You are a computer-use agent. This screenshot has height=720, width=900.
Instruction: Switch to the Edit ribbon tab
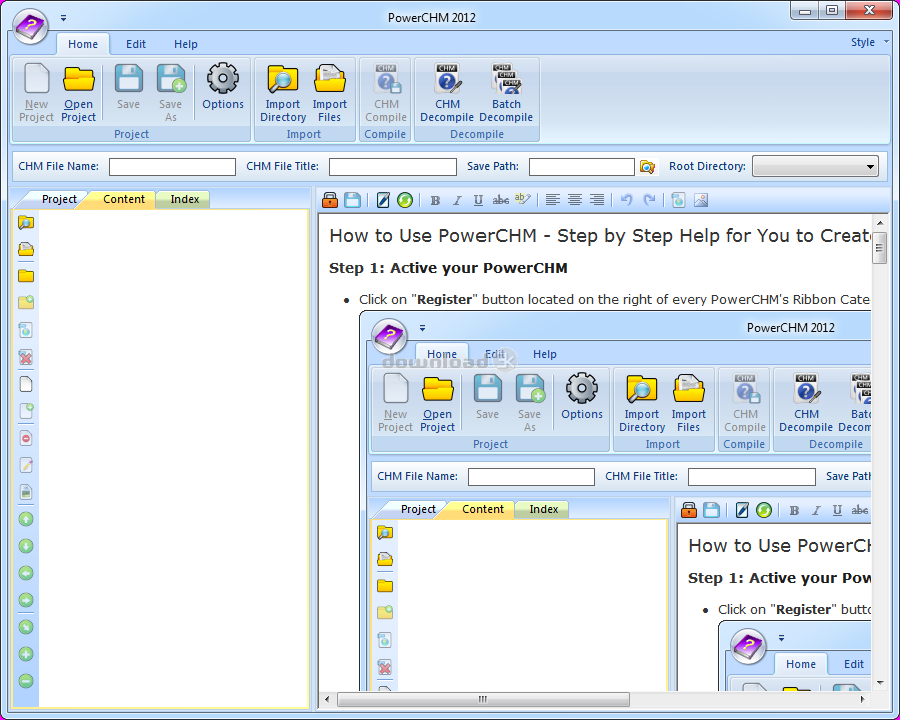[x=136, y=44]
